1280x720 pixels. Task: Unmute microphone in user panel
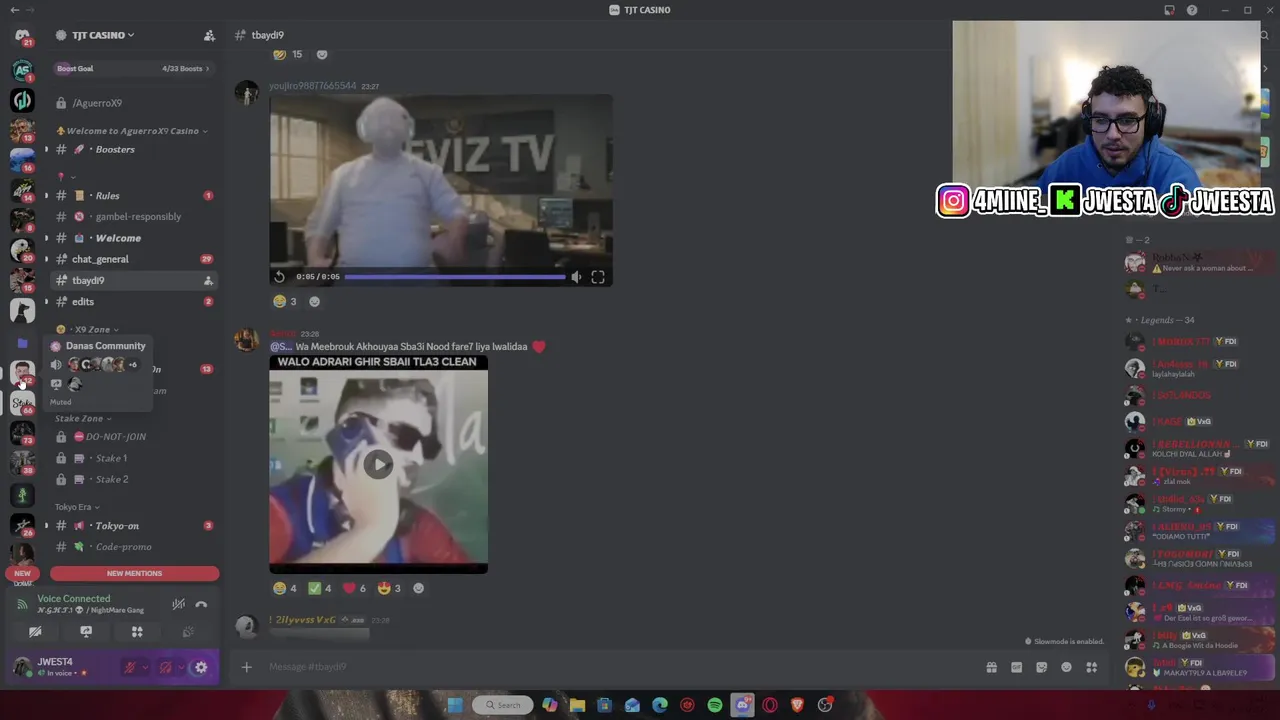(x=129, y=667)
